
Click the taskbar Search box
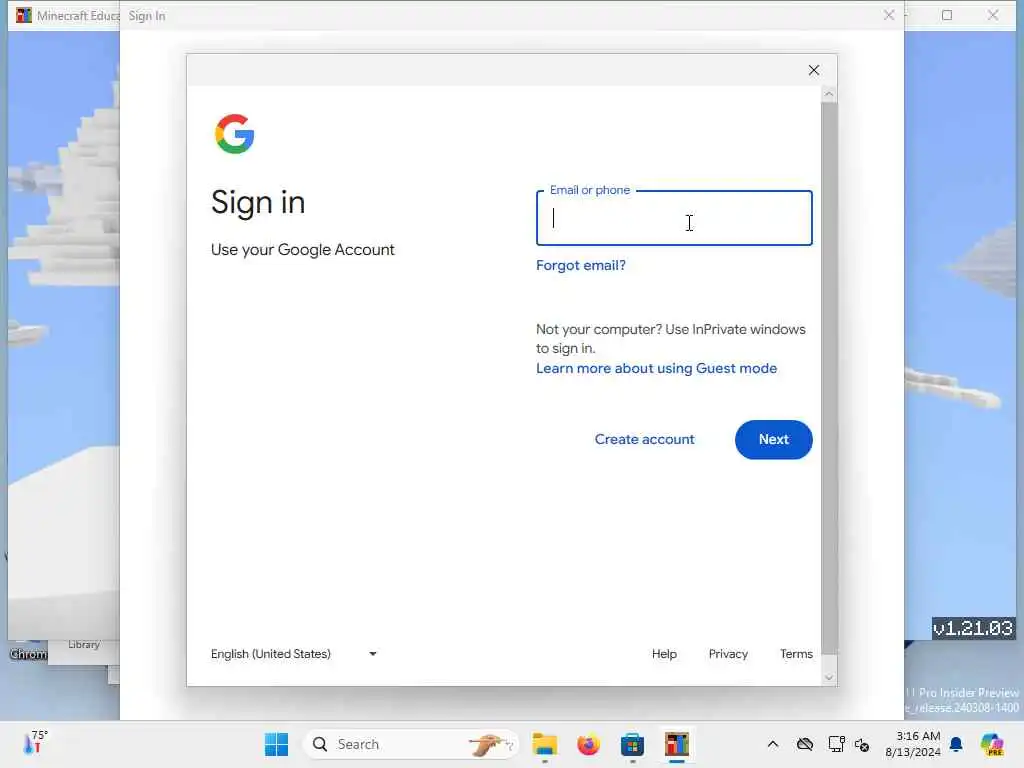pos(411,744)
